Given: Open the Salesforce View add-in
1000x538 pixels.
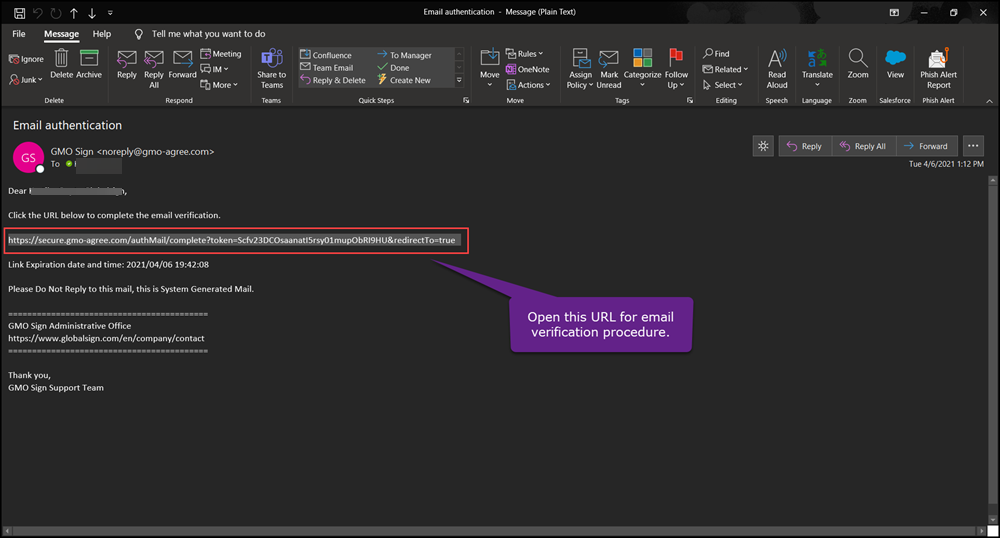Looking at the screenshot, I should tap(895, 64).
